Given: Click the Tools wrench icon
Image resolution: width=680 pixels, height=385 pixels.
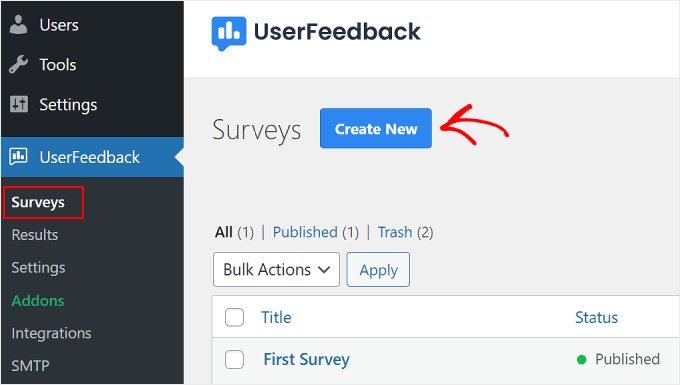Looking at the screenshot, I should click(x=18, y=65).
